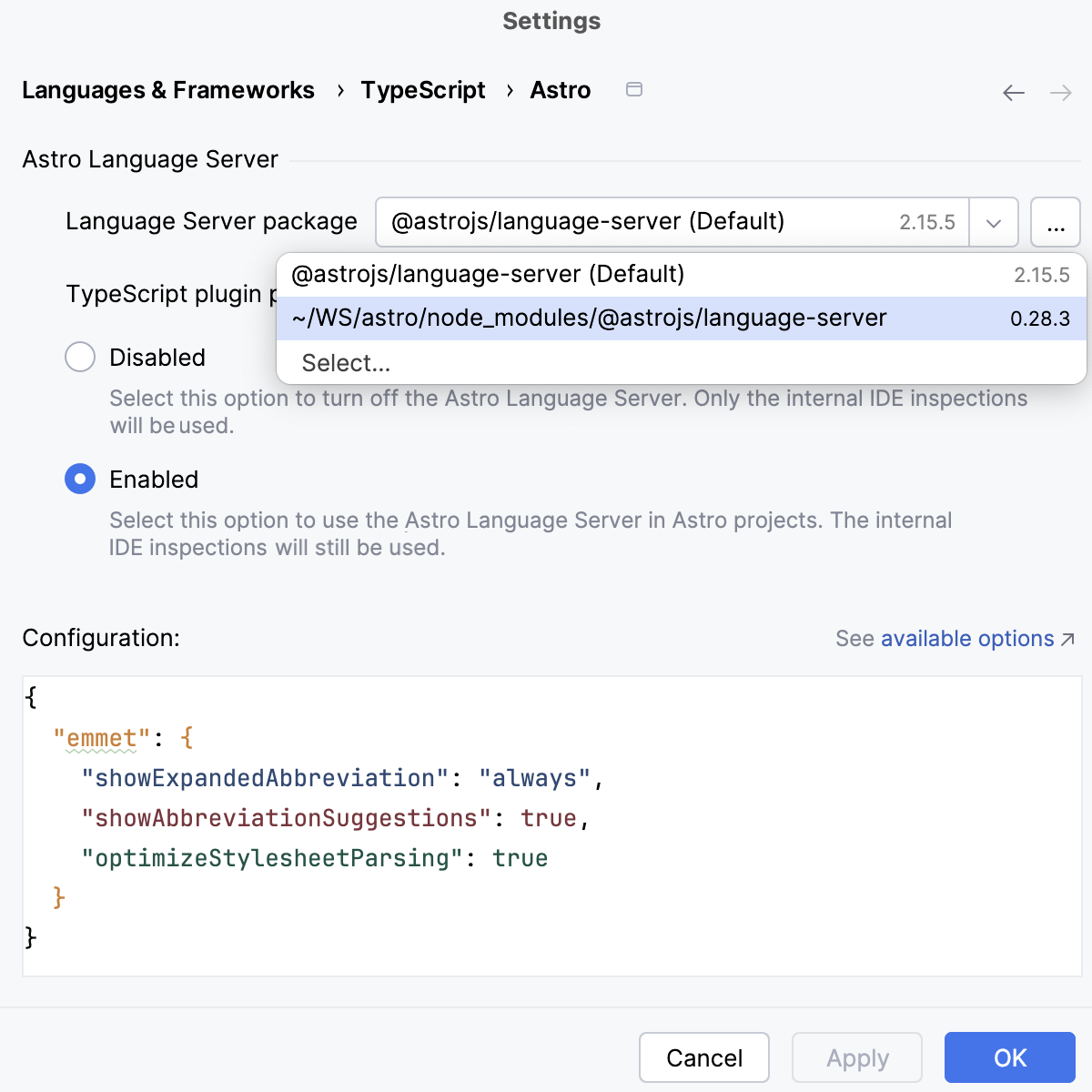The width and height of the screenshot is (1092, 1092).
Task: Open Languages & Frameworks from the breadcrumb
Action: pyautogui.click(x=168, y=90)
